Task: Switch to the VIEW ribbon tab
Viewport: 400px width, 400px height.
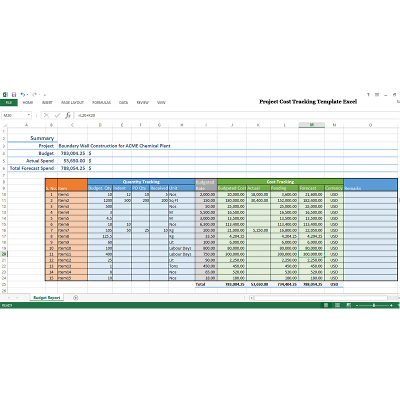Action: [161, 103]
